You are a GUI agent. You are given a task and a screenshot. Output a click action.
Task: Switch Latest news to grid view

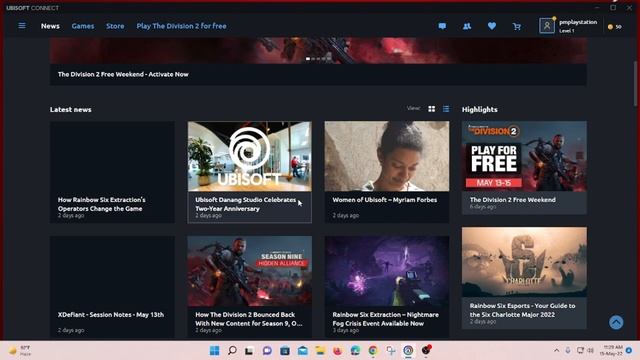click(x=431, y=109)
